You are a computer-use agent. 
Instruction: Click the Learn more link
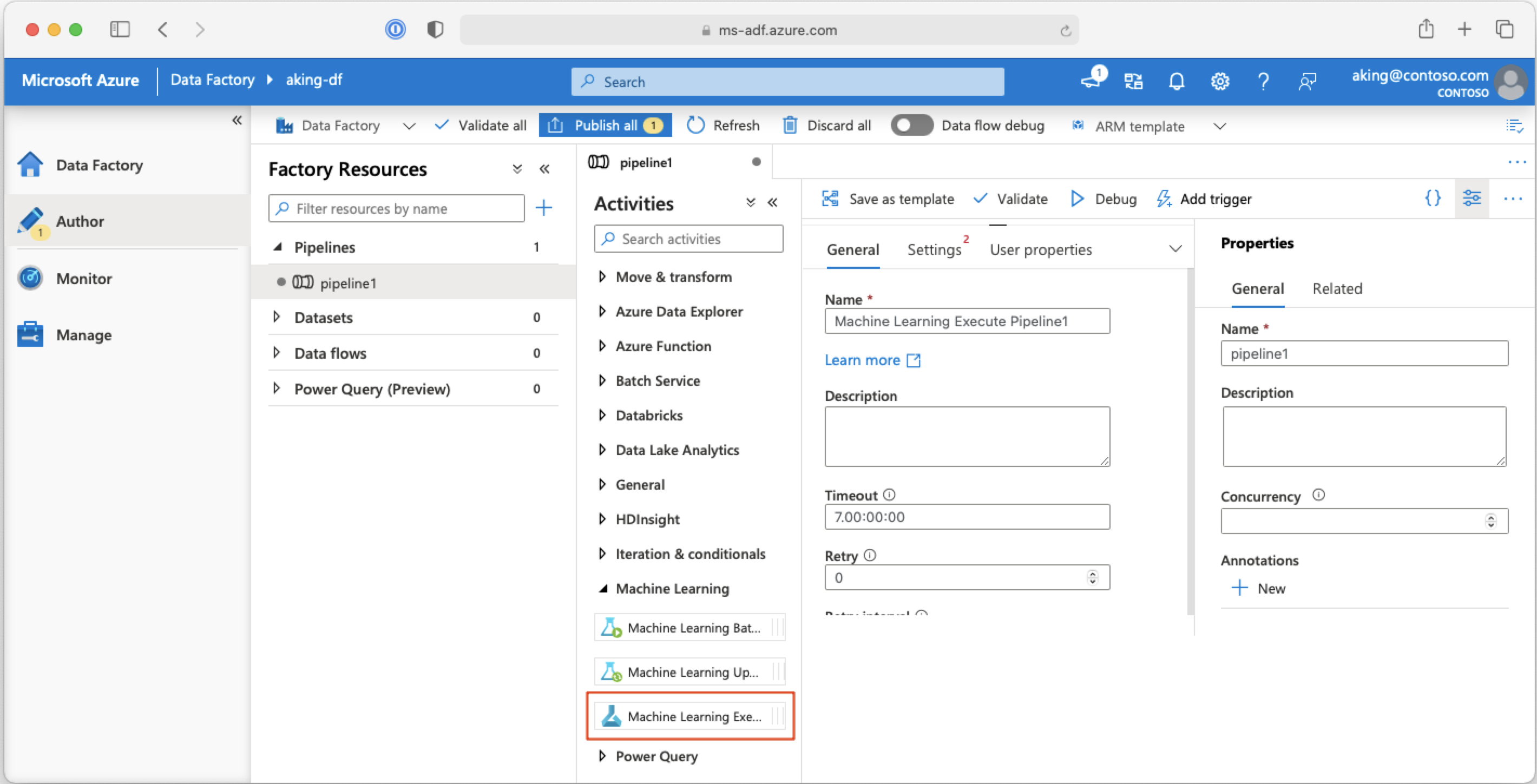(861, 360)
